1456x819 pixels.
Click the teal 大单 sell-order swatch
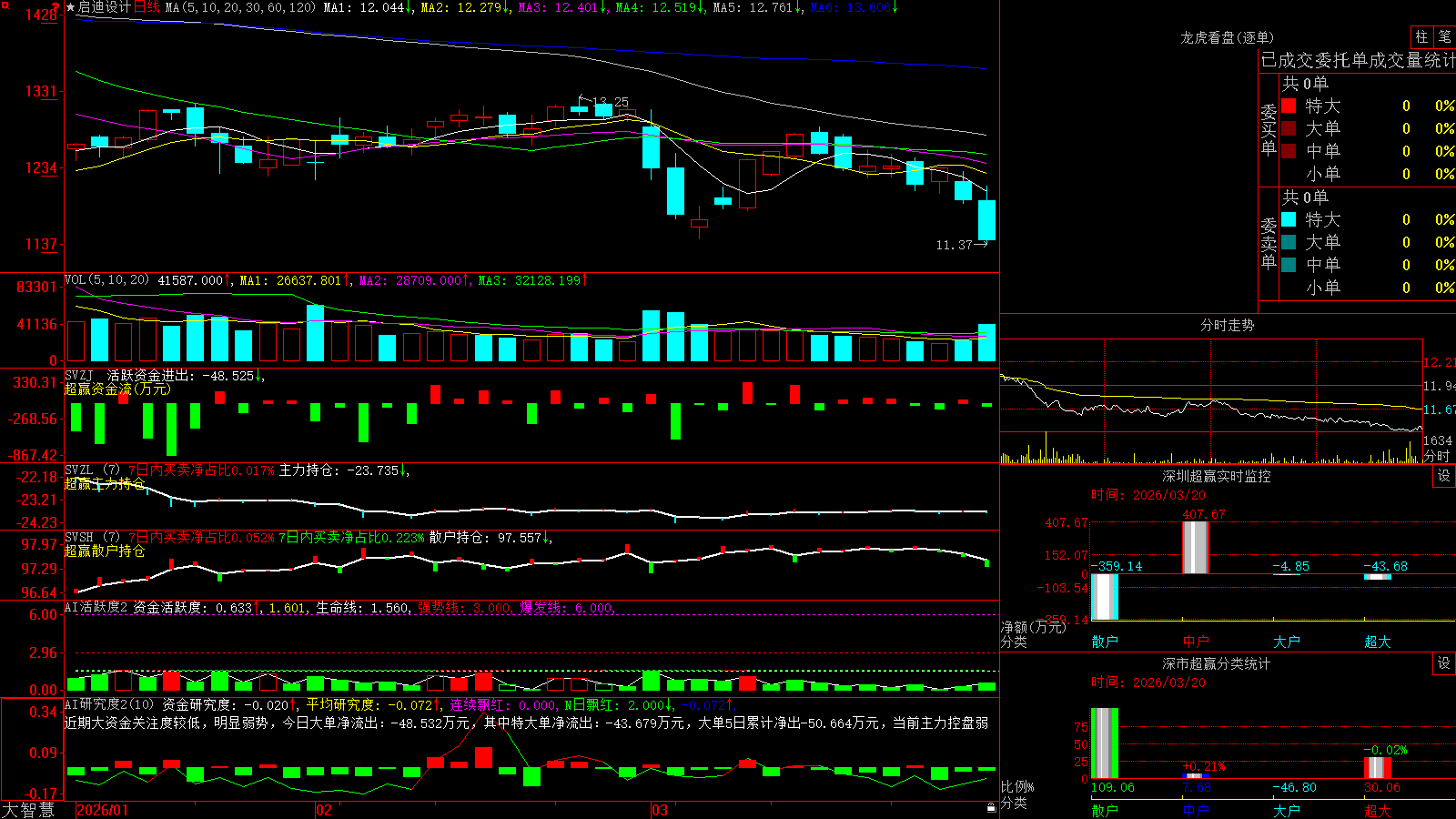pyautogui.click(x=1289, y=242)
